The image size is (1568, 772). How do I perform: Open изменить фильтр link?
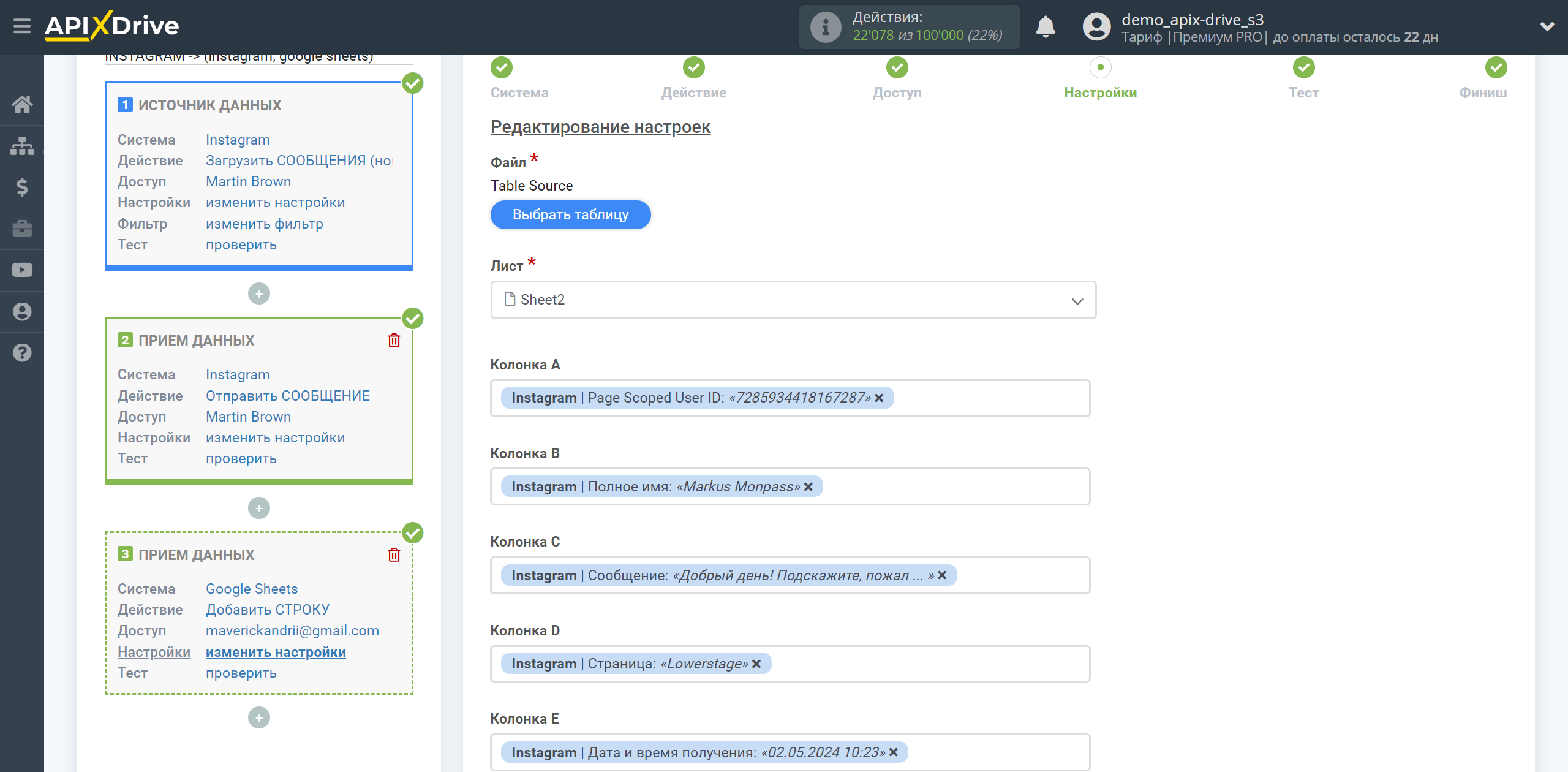pyautogui.click(x=264, y=224)
